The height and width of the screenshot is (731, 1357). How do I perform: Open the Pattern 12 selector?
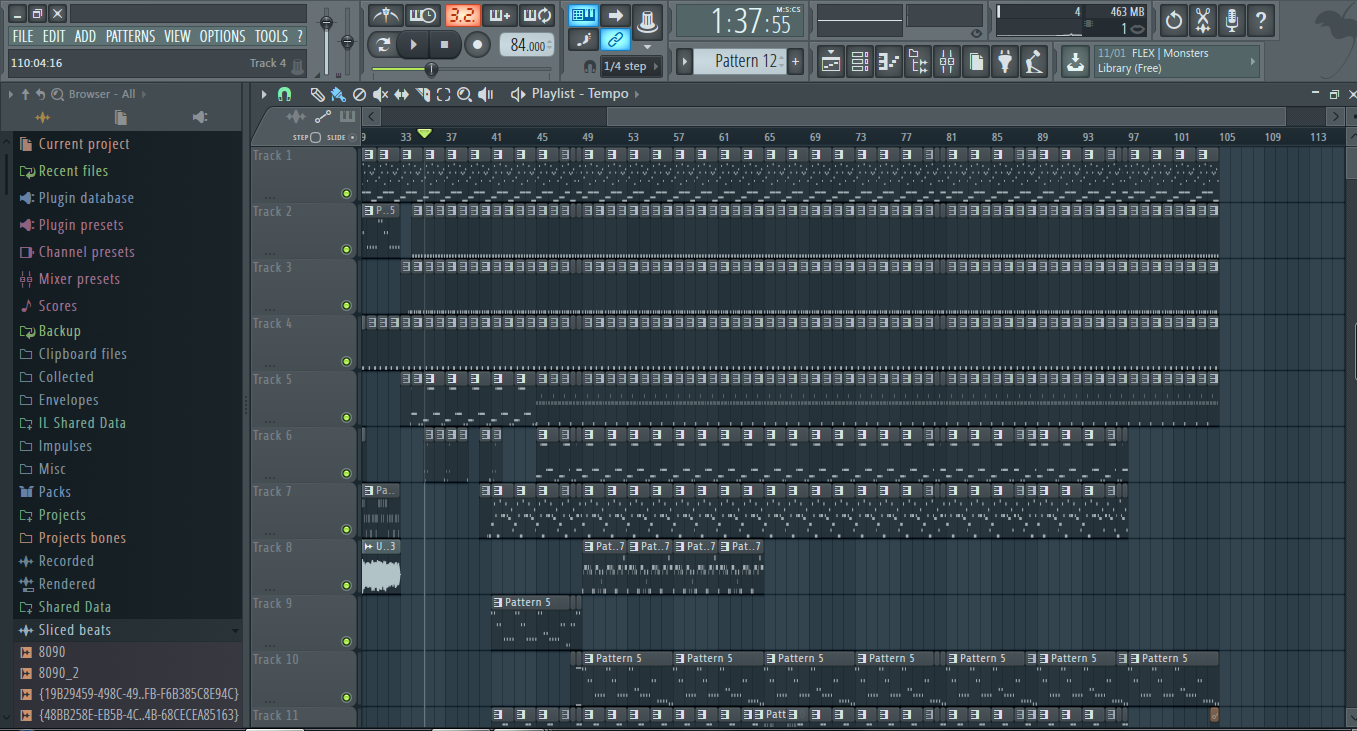pyautogui.click(x=738, y=61)
